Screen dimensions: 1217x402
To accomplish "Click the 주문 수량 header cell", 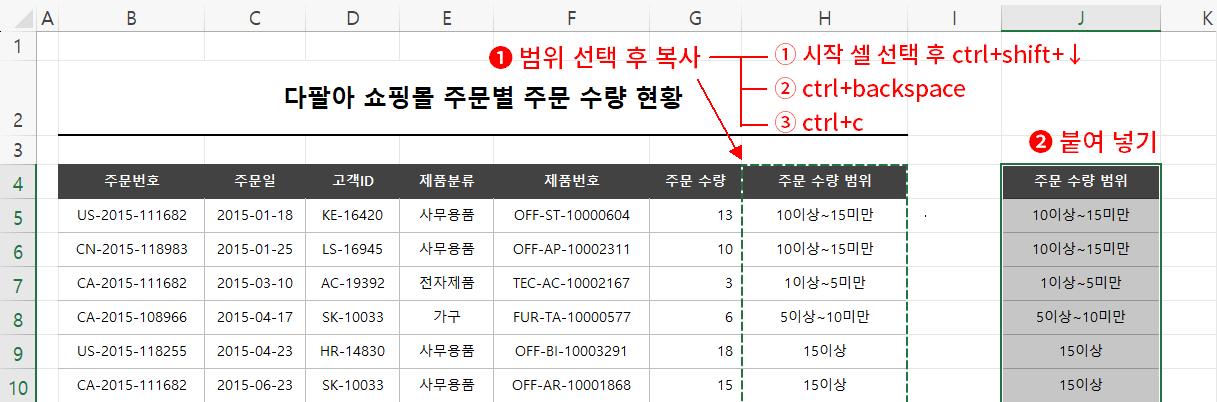I will pos(695,182).
